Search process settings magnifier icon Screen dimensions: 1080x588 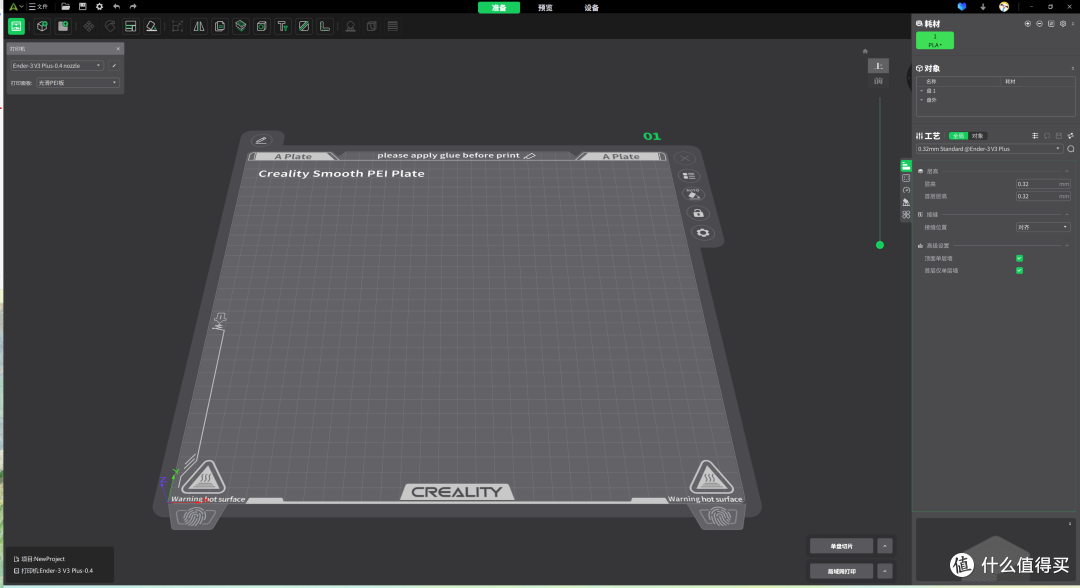(1070, 149)
